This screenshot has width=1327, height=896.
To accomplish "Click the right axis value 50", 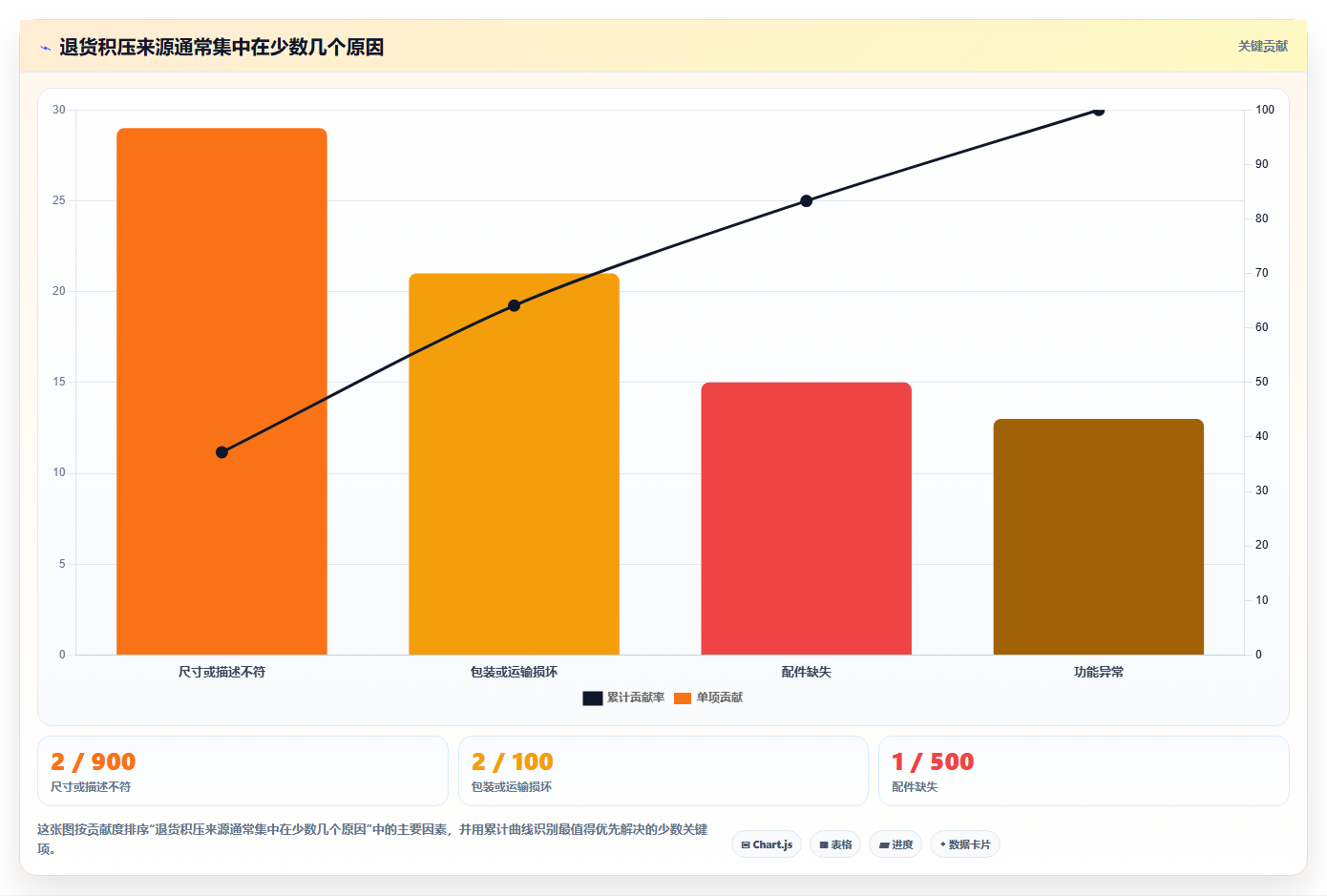I will pos(1262,382).
